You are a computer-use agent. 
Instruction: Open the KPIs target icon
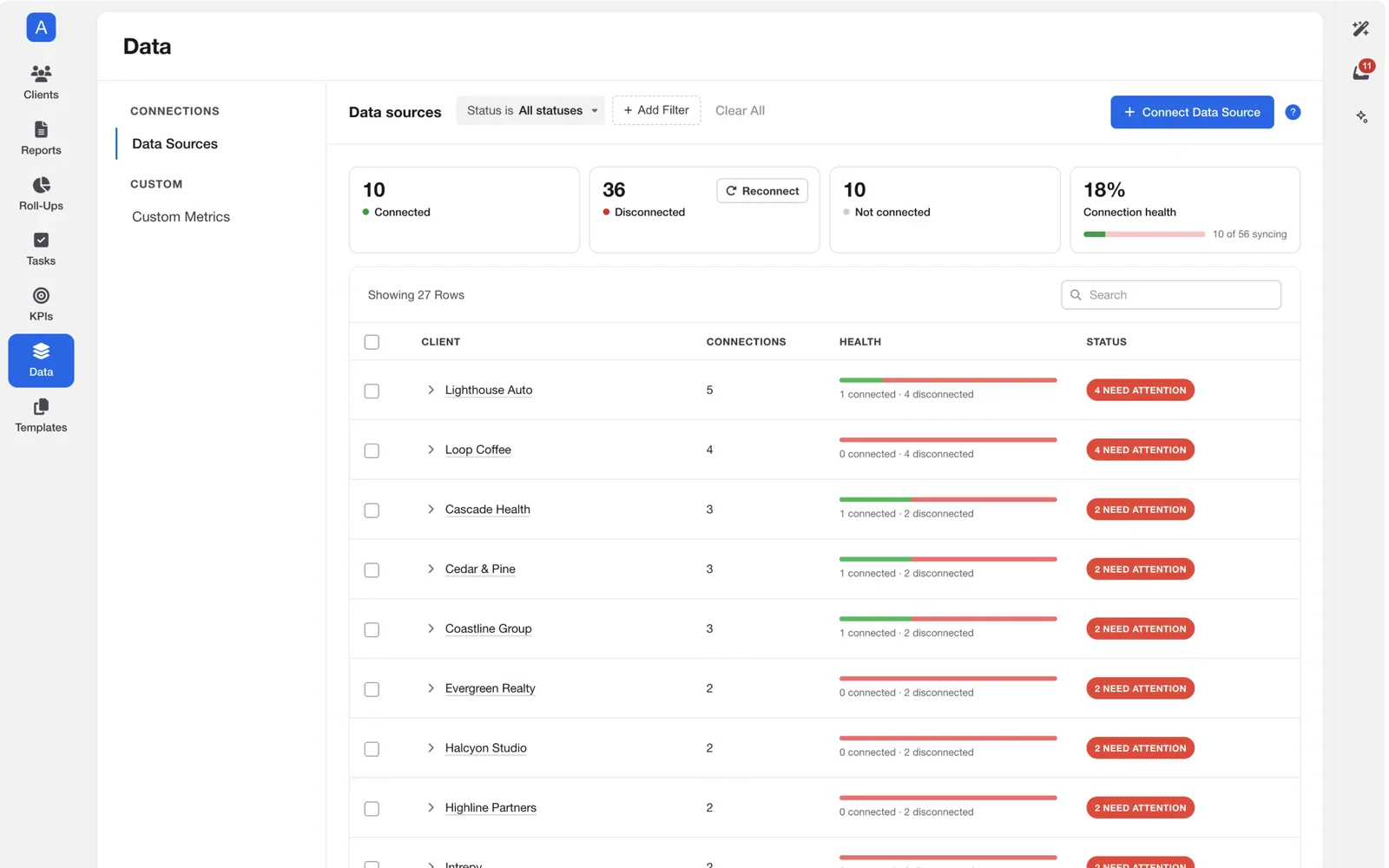coord(41,296)
